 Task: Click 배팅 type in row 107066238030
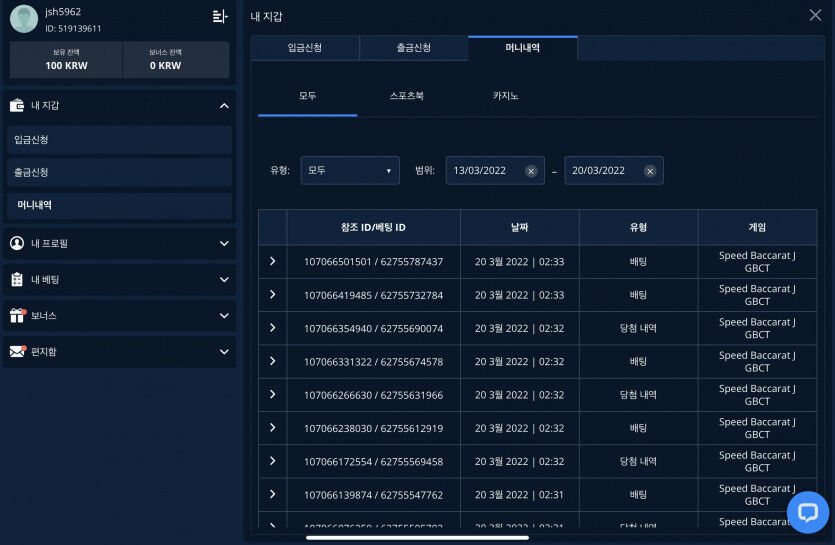point(638,428)
